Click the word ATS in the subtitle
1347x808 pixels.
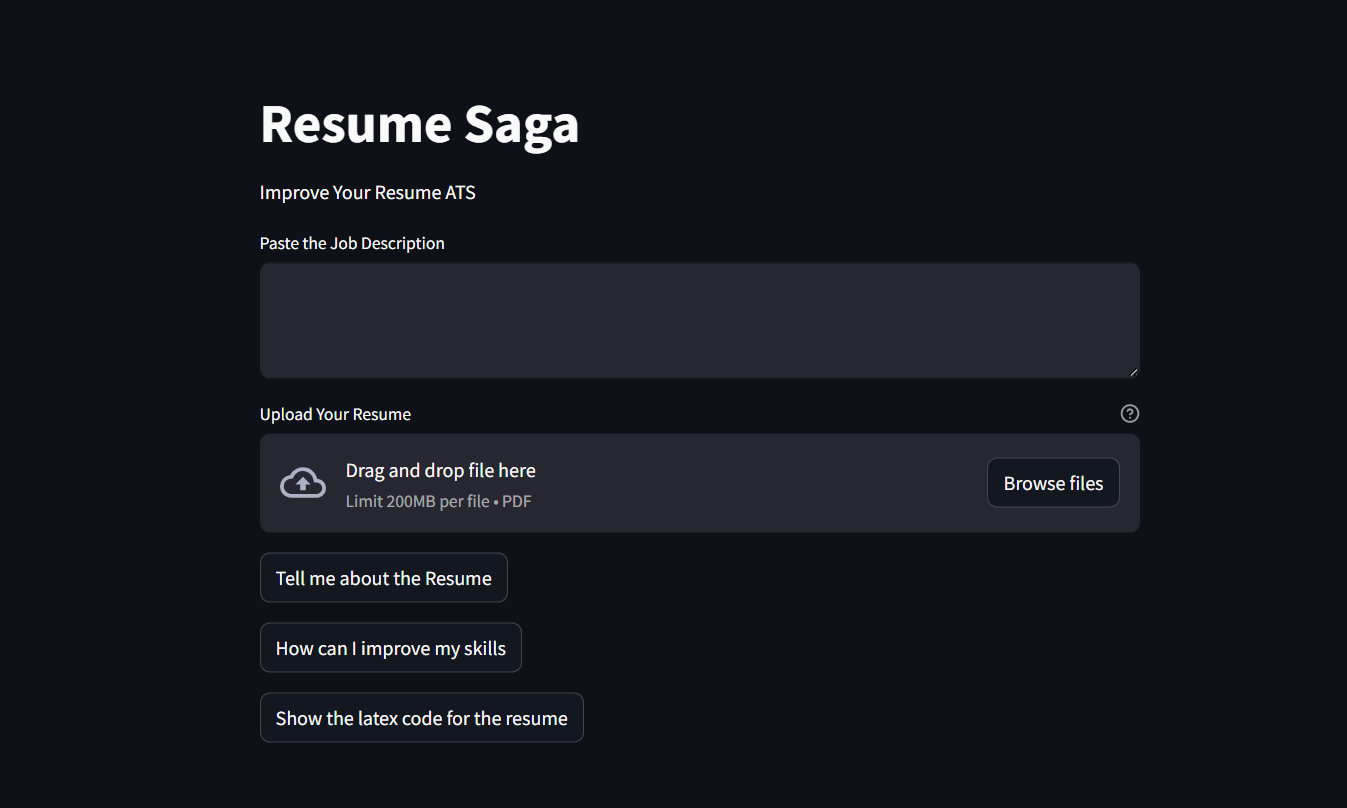(460, 192)
